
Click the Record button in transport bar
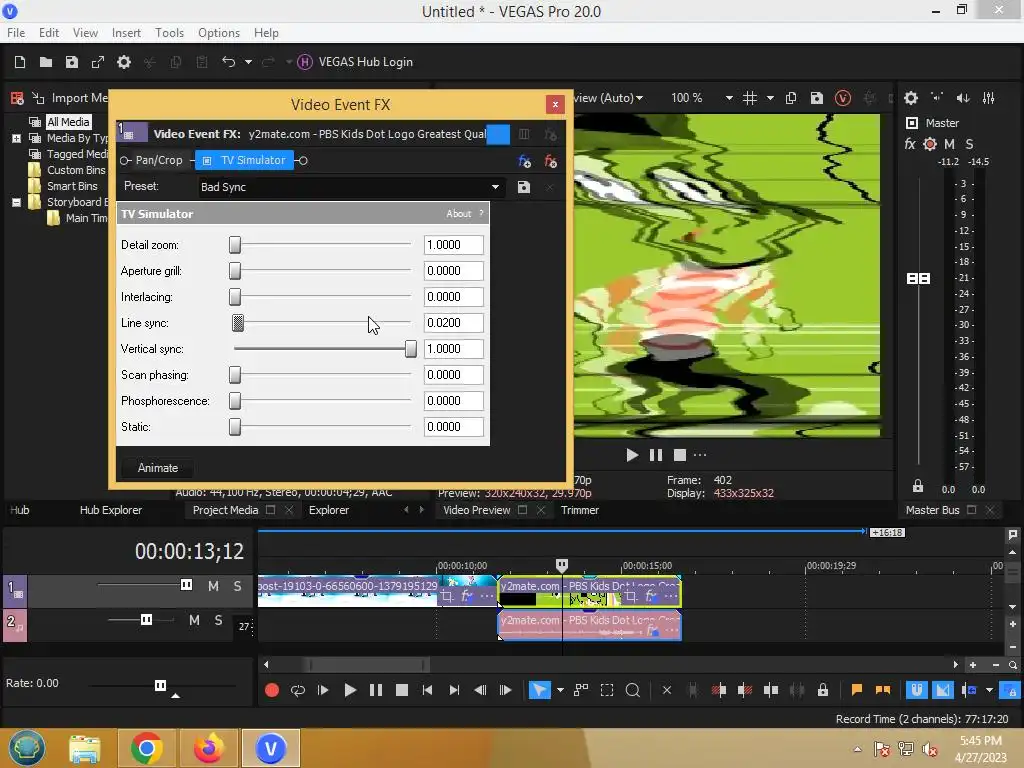[x=272, y=690]
